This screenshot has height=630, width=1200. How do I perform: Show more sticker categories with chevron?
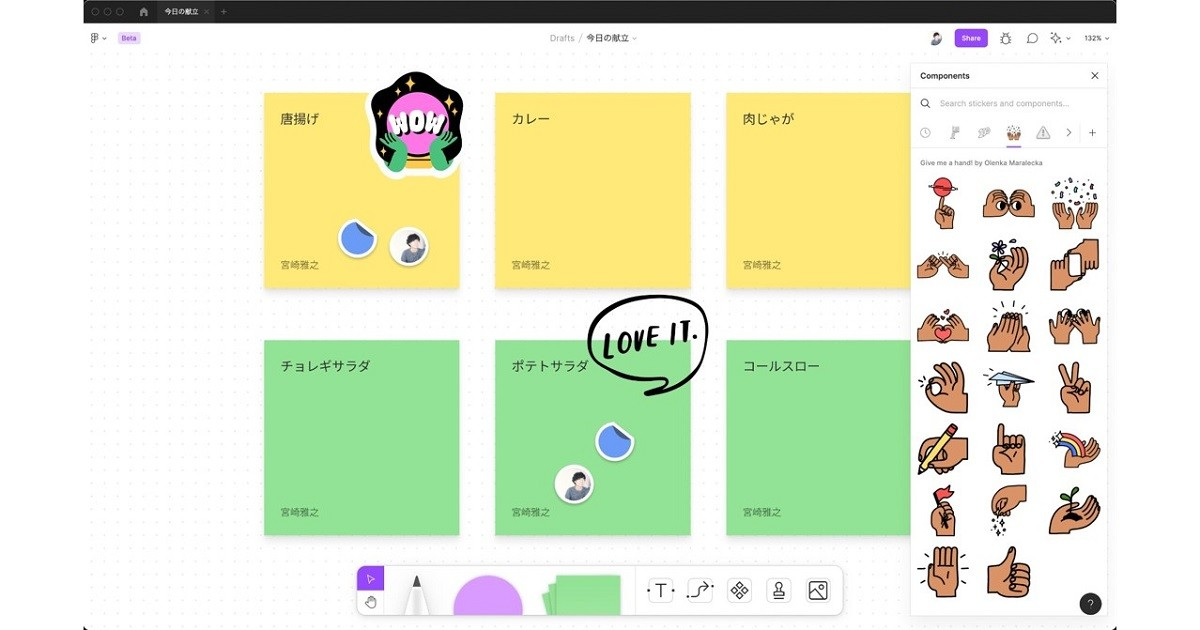1068,132
